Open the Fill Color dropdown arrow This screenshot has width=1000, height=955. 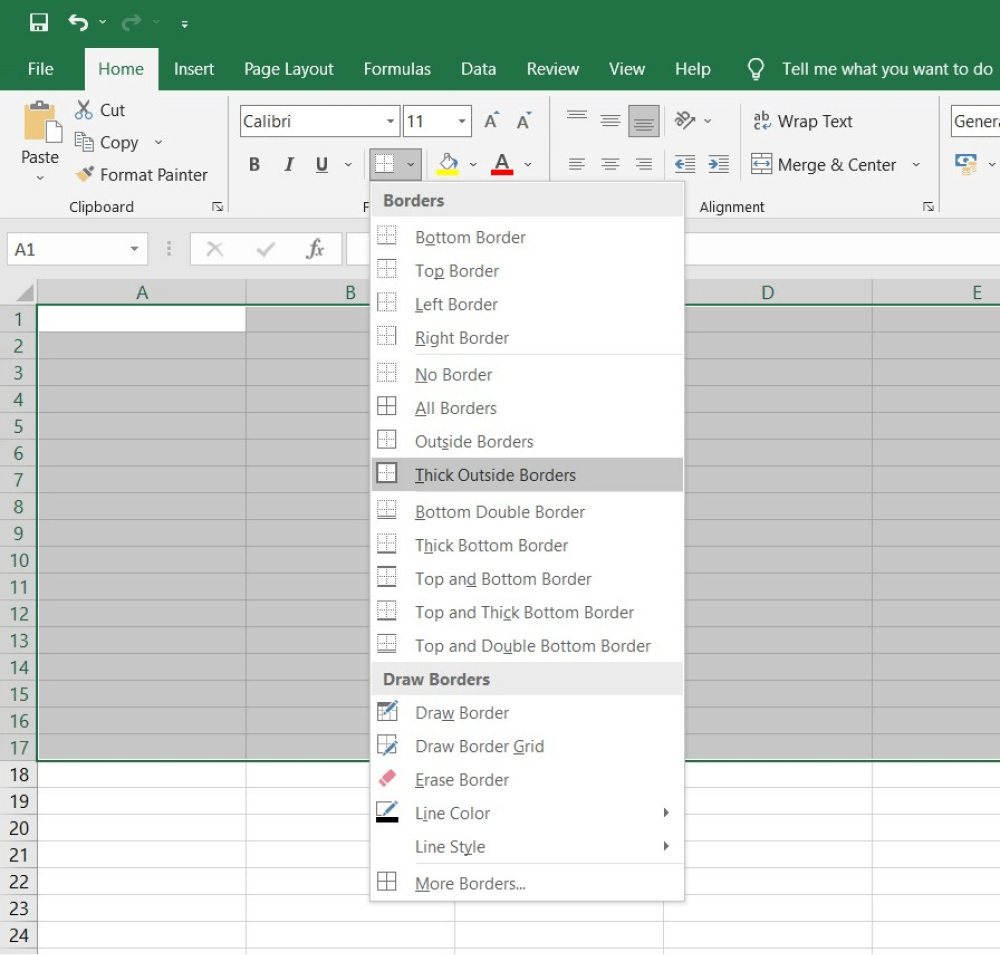pos(473,164)
